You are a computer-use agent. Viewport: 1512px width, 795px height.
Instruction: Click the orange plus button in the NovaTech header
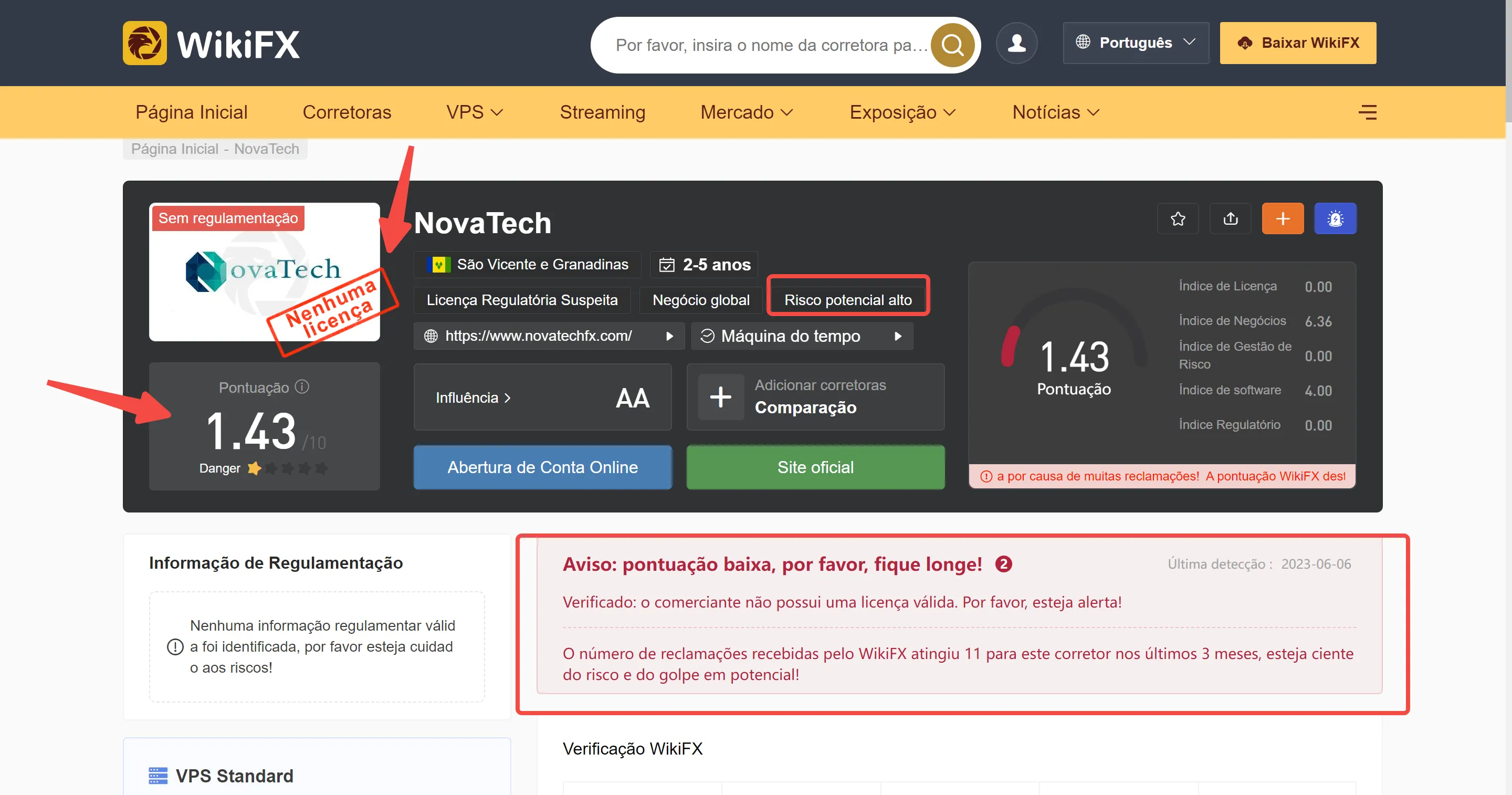click(1283, 218)
